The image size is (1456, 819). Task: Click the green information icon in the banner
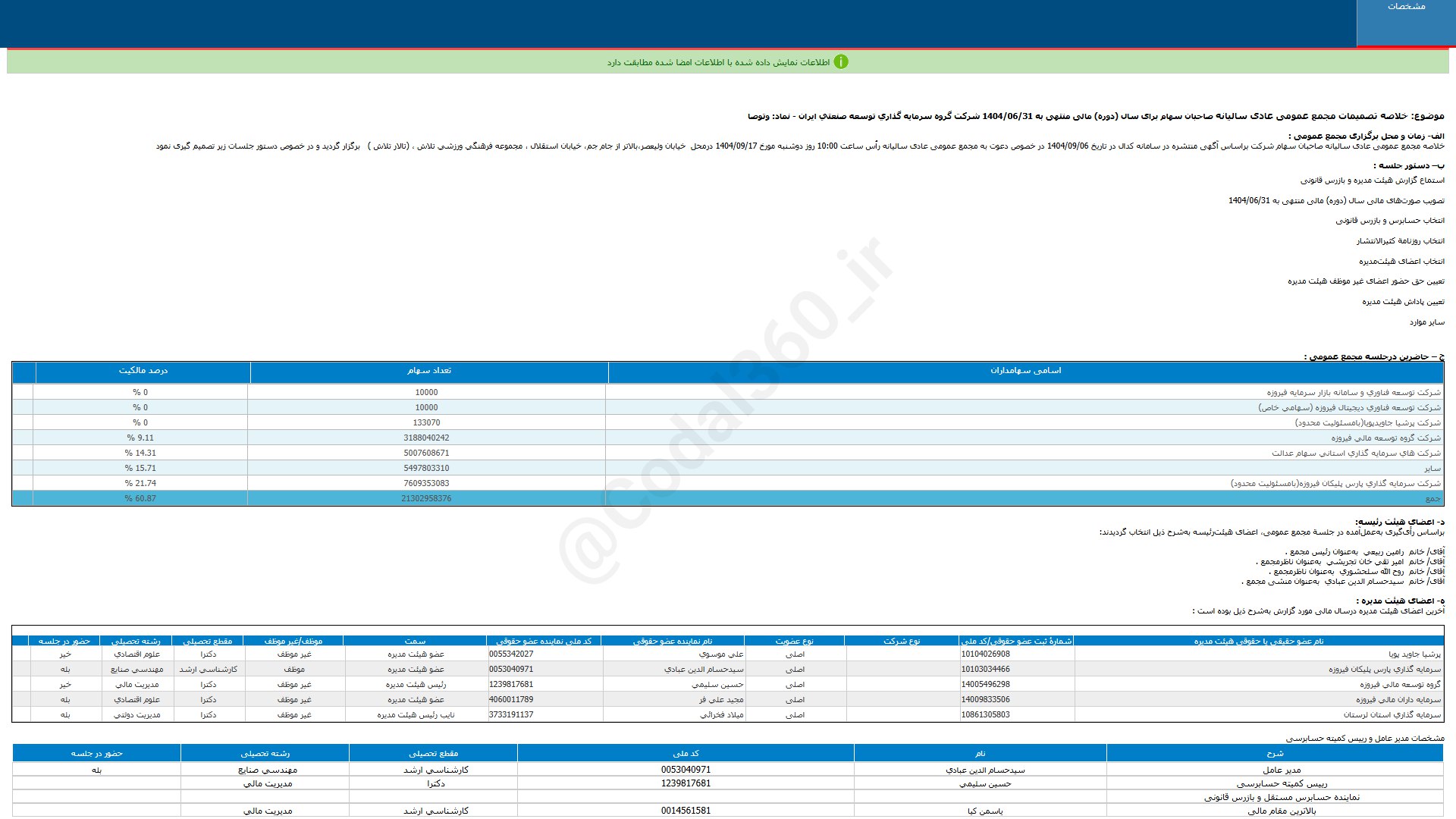pyautogui.click(x=841, y=62)
